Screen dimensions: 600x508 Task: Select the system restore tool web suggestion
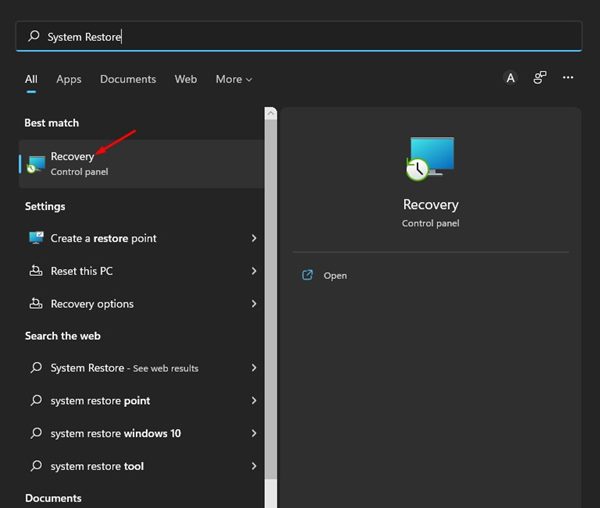(97, 466)
